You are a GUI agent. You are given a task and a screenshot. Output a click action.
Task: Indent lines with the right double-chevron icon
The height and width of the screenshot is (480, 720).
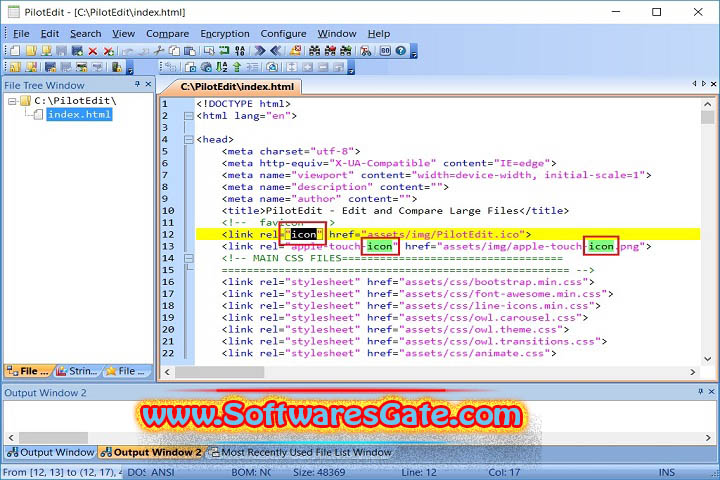coord(260,51)
